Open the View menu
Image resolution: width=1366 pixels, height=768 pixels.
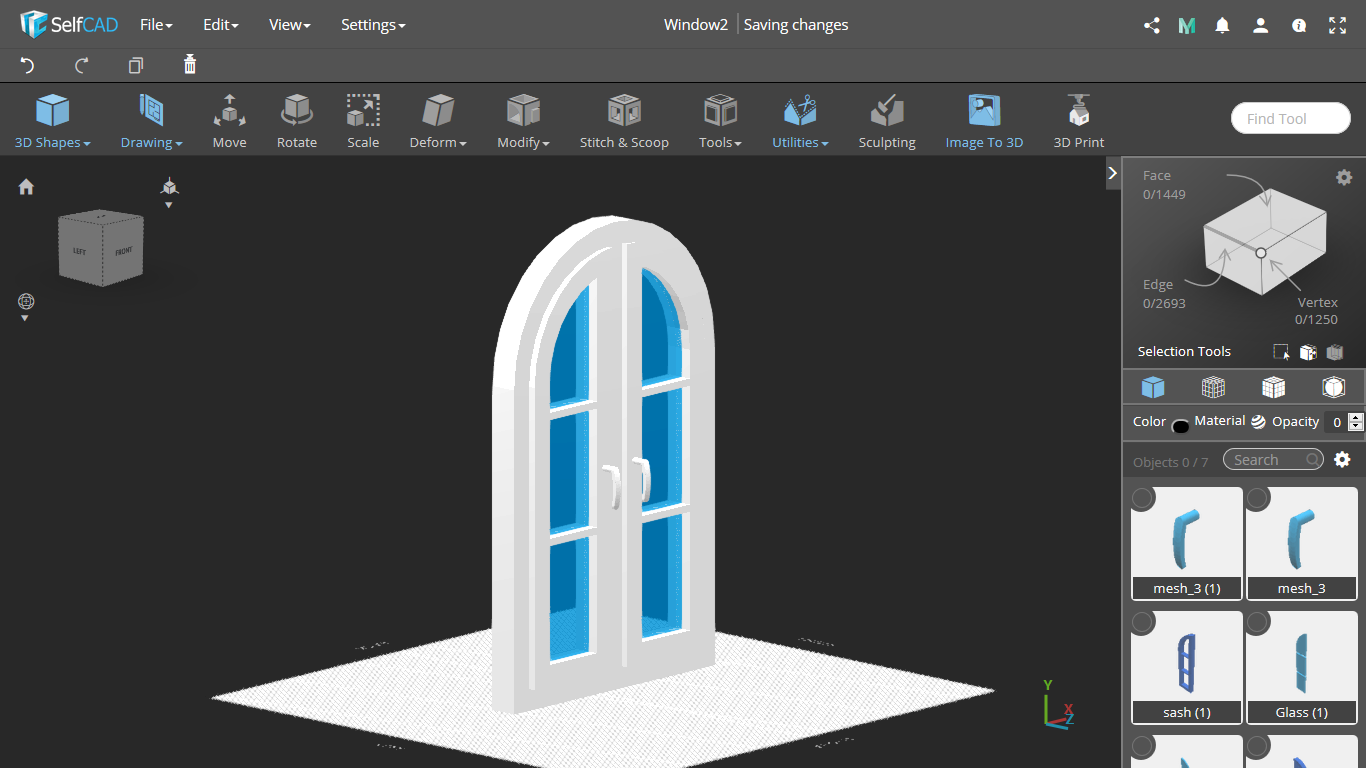(289, 25)
